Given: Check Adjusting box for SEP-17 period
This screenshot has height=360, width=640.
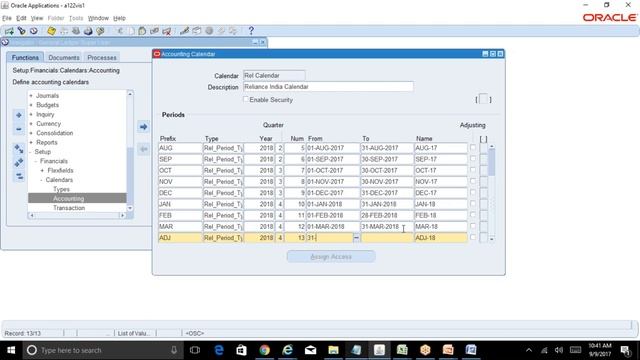Looking at the screenshot, I should tap(473, 159).
